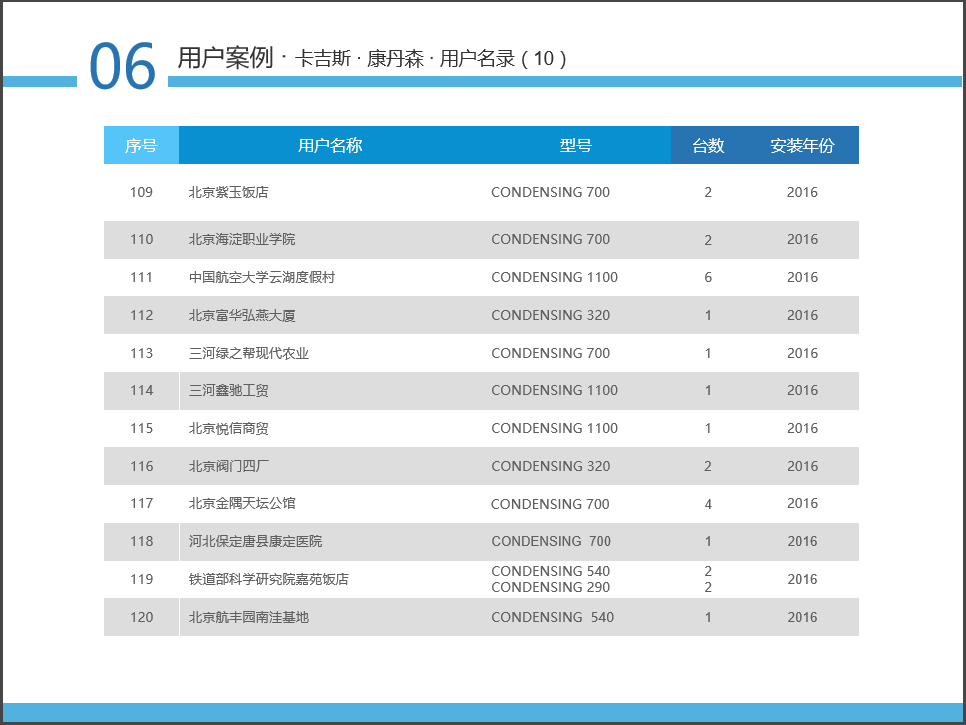Select row number 116

coord(141,466)
